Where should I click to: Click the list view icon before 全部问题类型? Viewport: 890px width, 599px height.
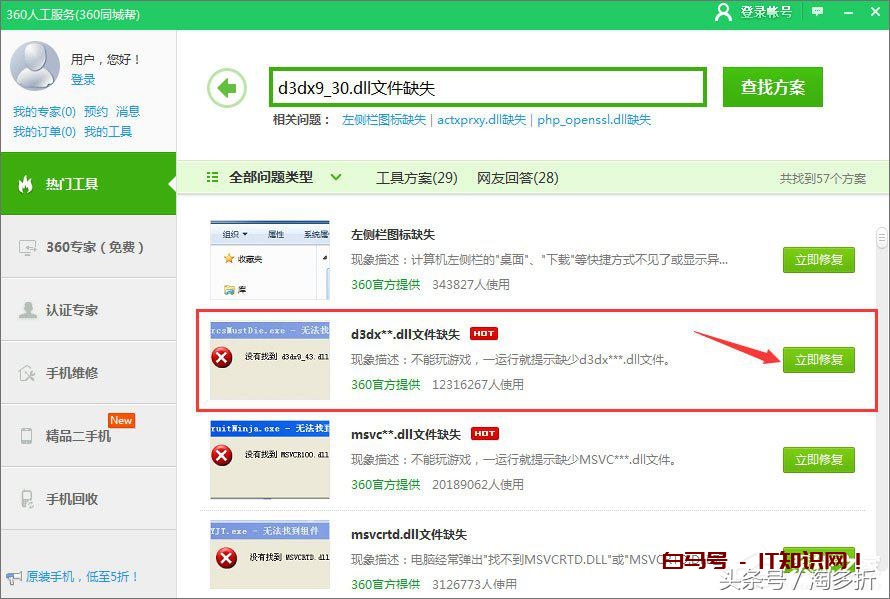212,177
